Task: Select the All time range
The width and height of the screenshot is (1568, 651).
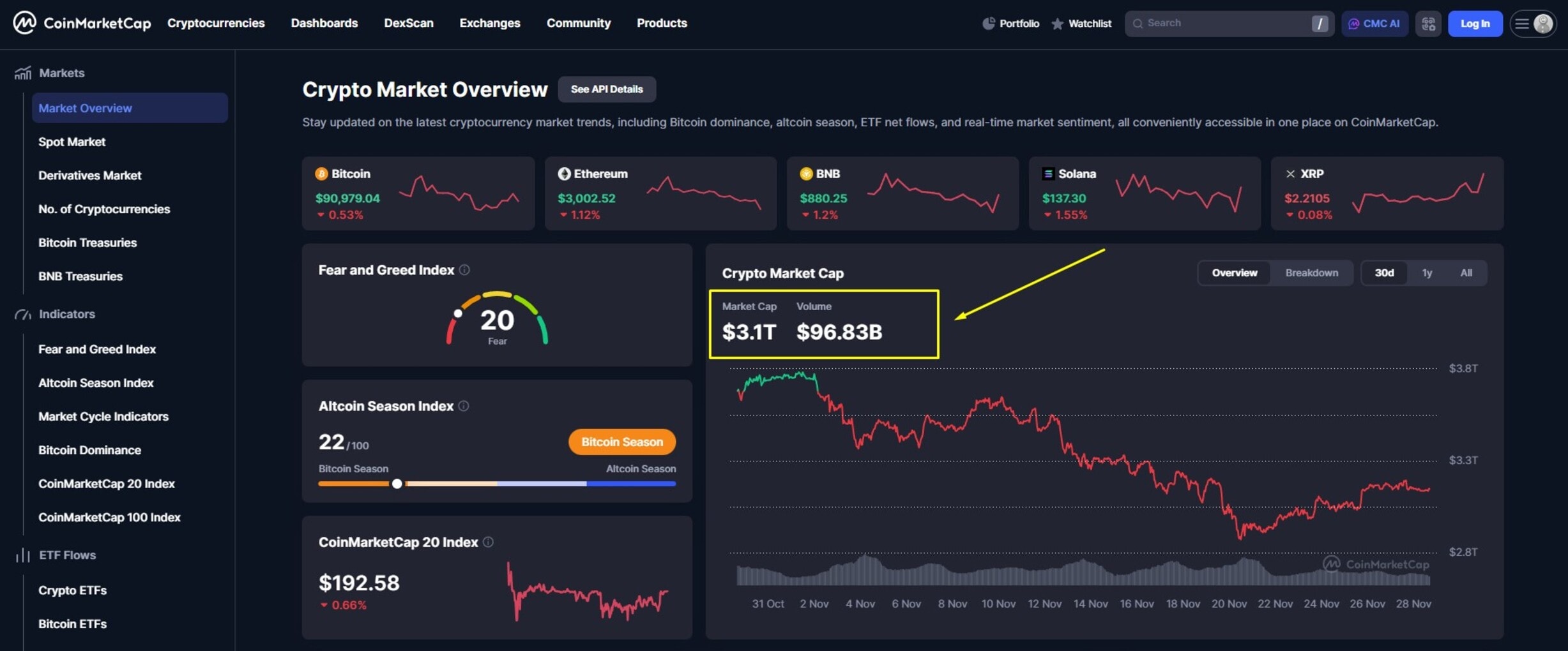Action: pyautogui.click(x=1466, y=273)
